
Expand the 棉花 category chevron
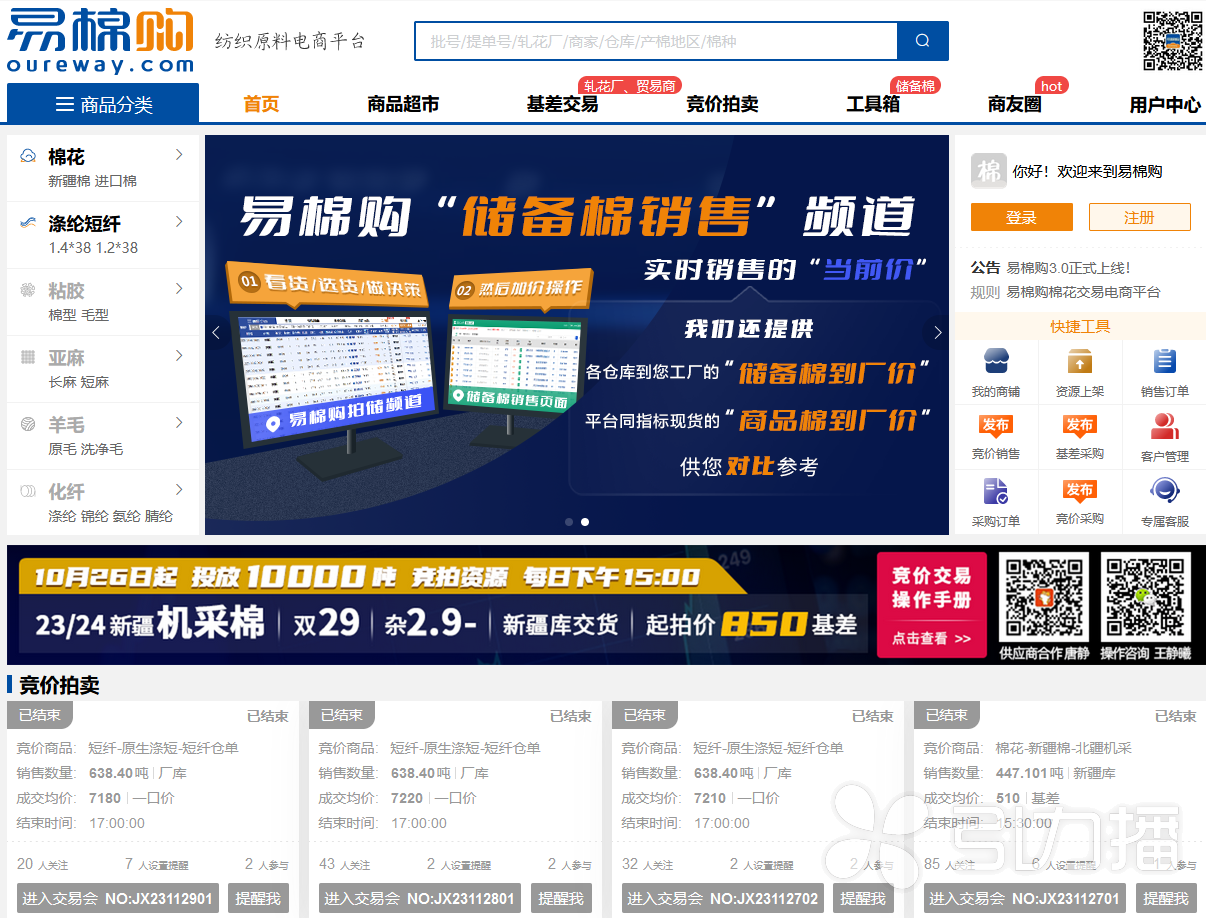point(179,155)
